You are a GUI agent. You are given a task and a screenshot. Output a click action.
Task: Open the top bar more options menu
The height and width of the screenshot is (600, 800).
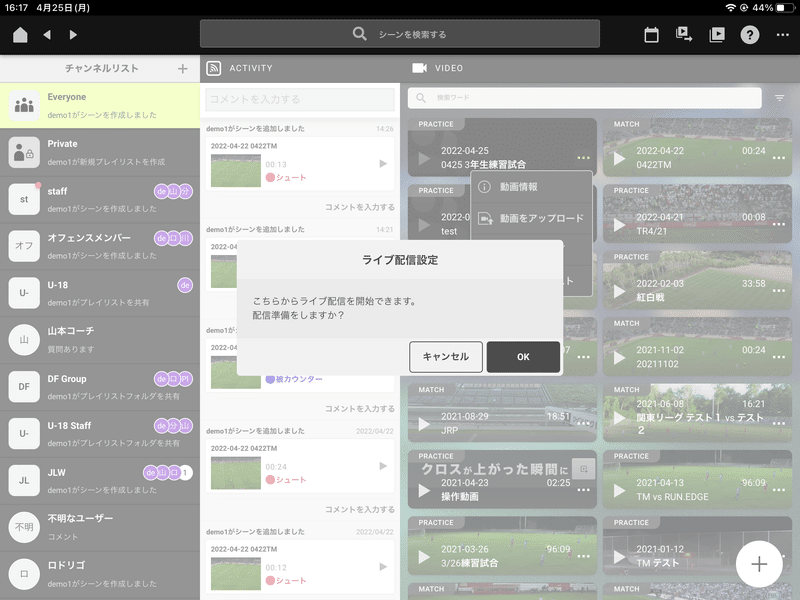pos(783,35)
